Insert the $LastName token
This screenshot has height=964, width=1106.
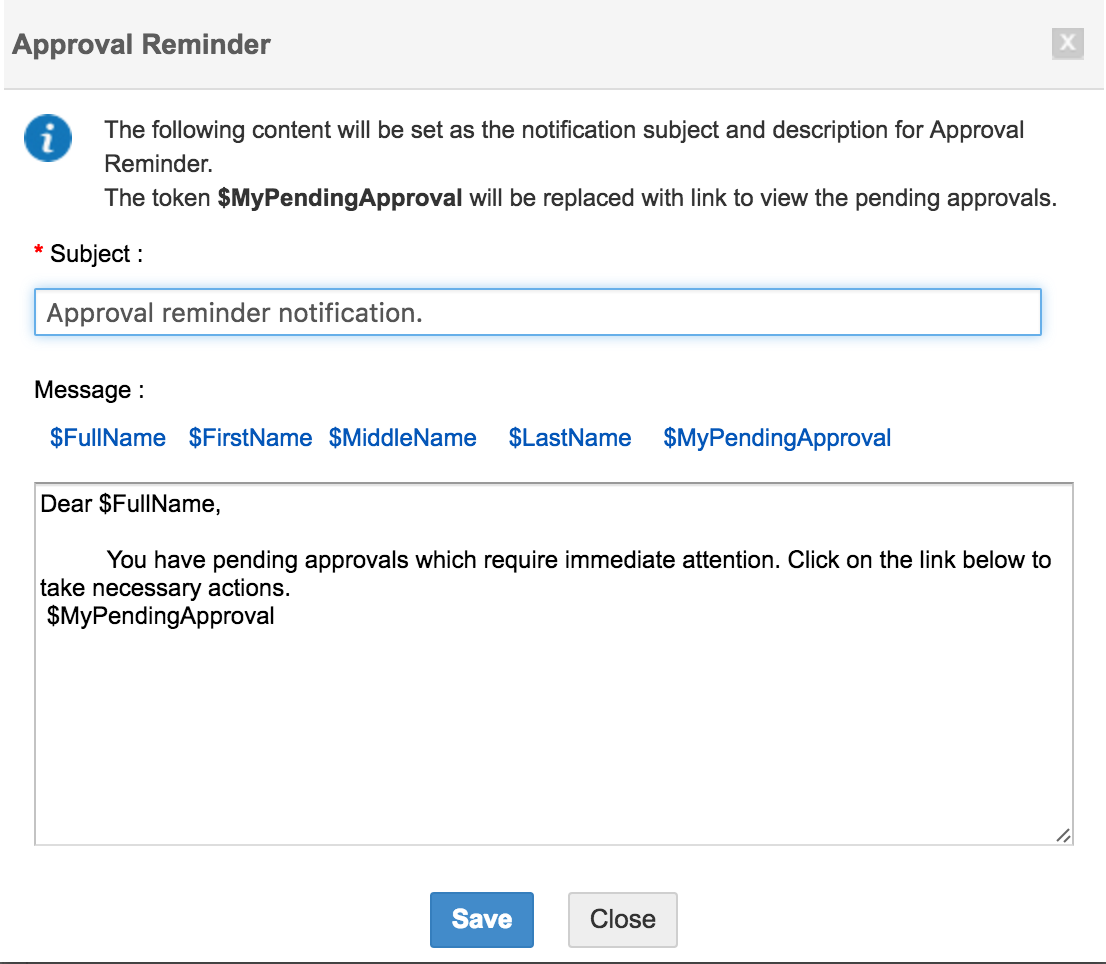tap(570, 438)
